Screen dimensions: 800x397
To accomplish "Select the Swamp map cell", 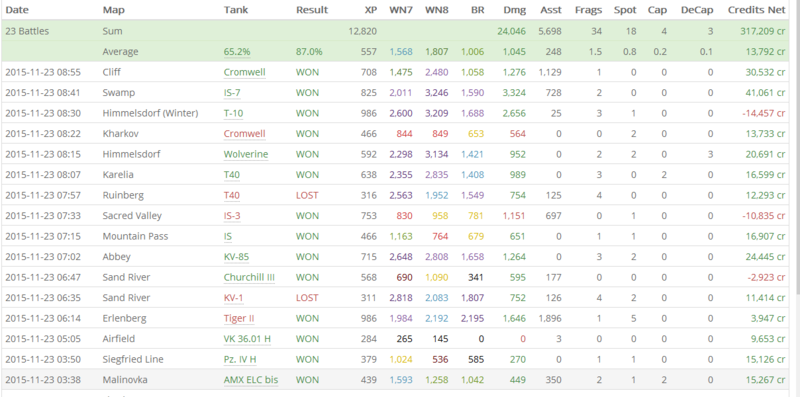I will coord(118,93).
